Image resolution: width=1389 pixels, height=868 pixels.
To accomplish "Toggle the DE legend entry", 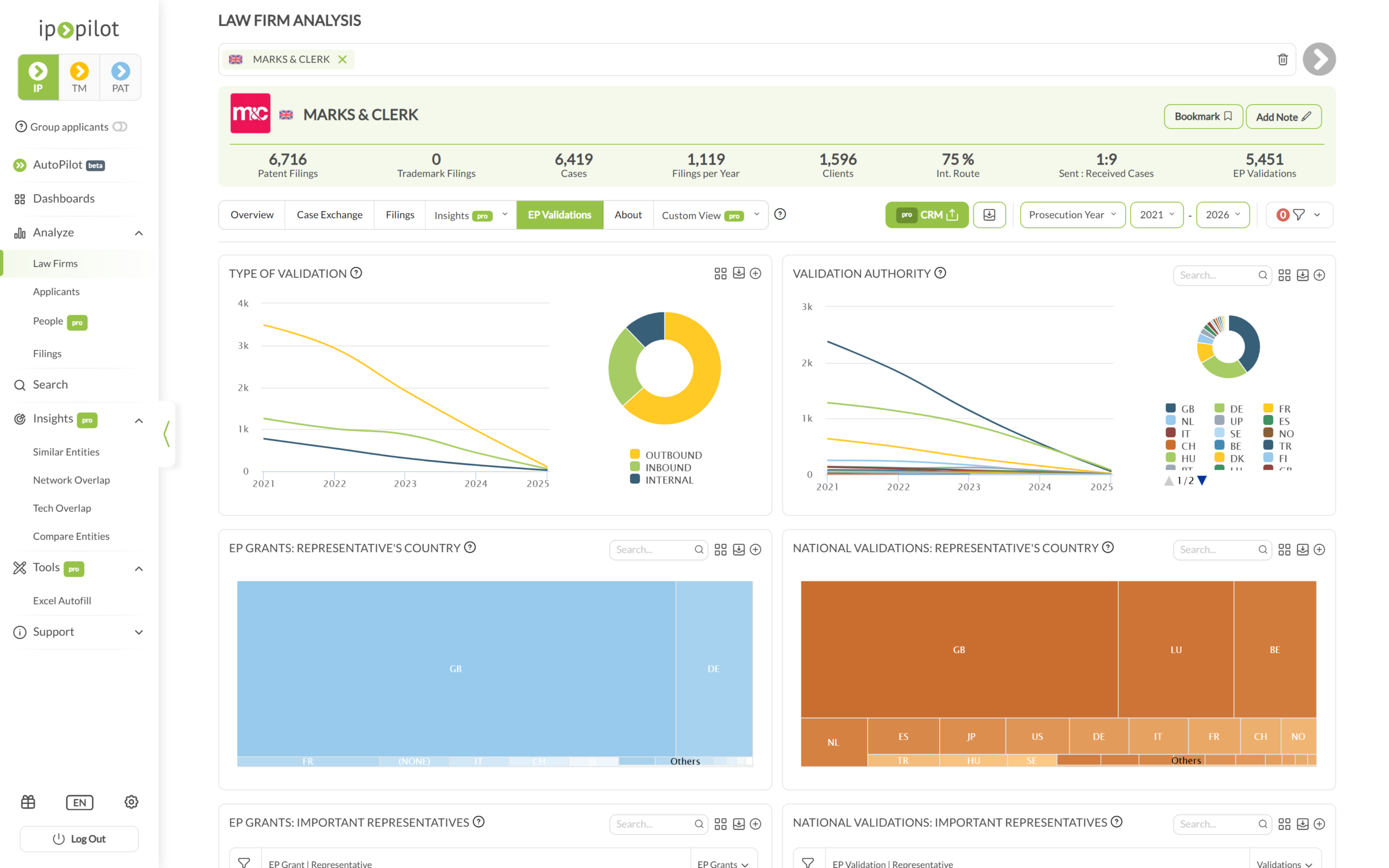I will [1228, 408].
